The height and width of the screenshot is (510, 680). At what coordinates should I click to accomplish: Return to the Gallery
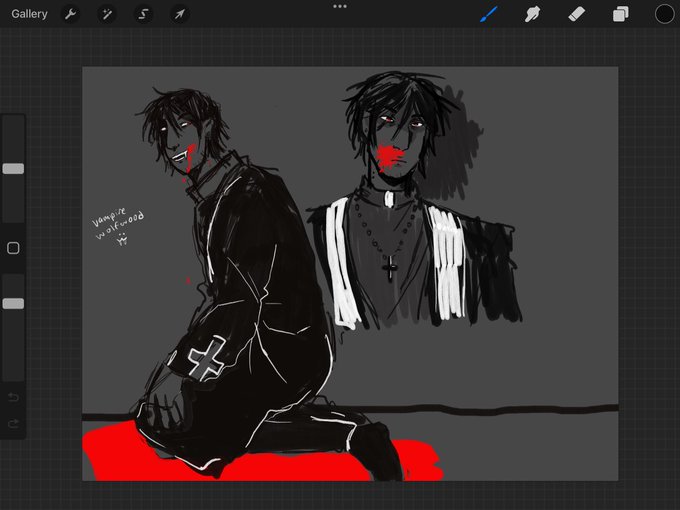pos(29,14)
